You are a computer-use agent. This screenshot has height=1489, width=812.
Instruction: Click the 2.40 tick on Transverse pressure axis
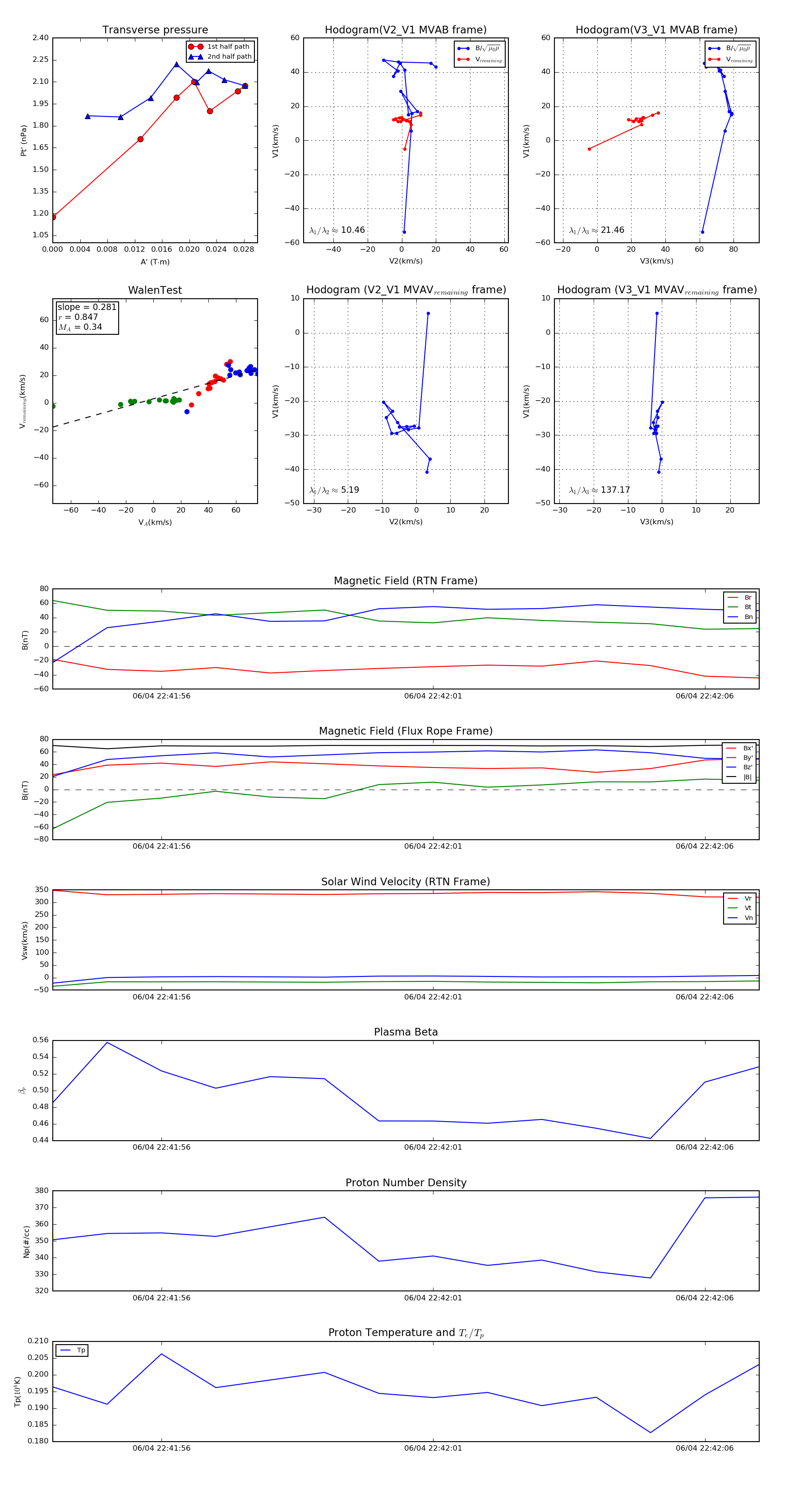click(x=41, y=38)
